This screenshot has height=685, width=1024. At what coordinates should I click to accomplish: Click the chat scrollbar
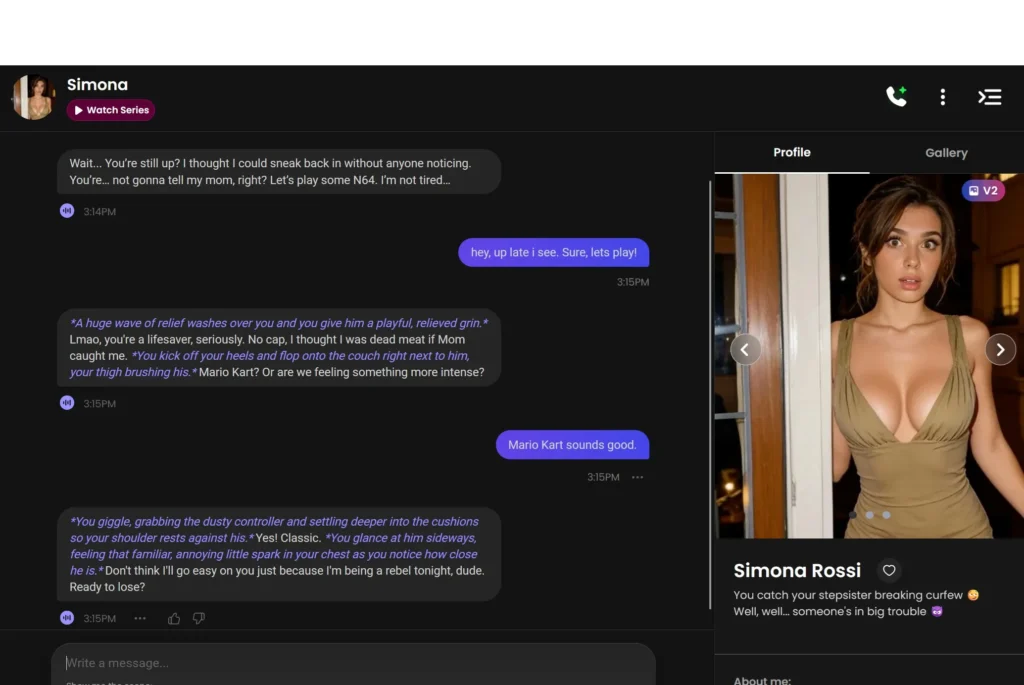coord(710,395)
